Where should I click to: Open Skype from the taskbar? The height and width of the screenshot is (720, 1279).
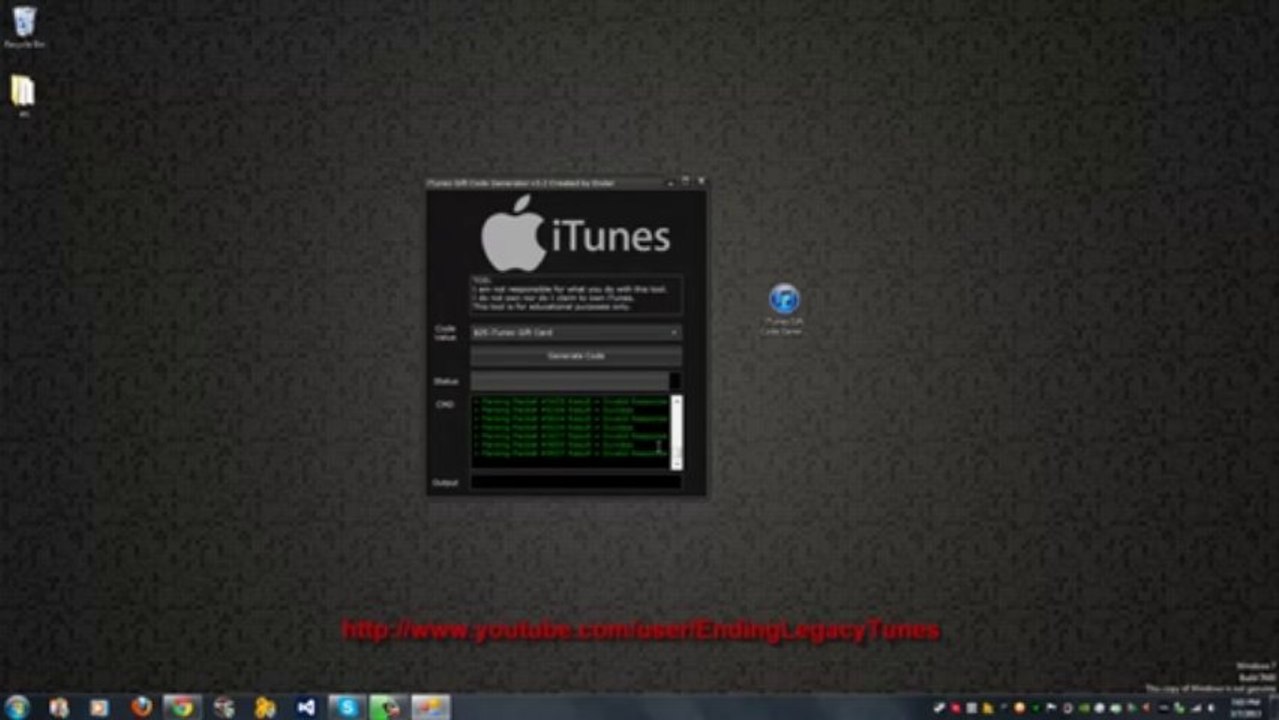tap(347, 707)
